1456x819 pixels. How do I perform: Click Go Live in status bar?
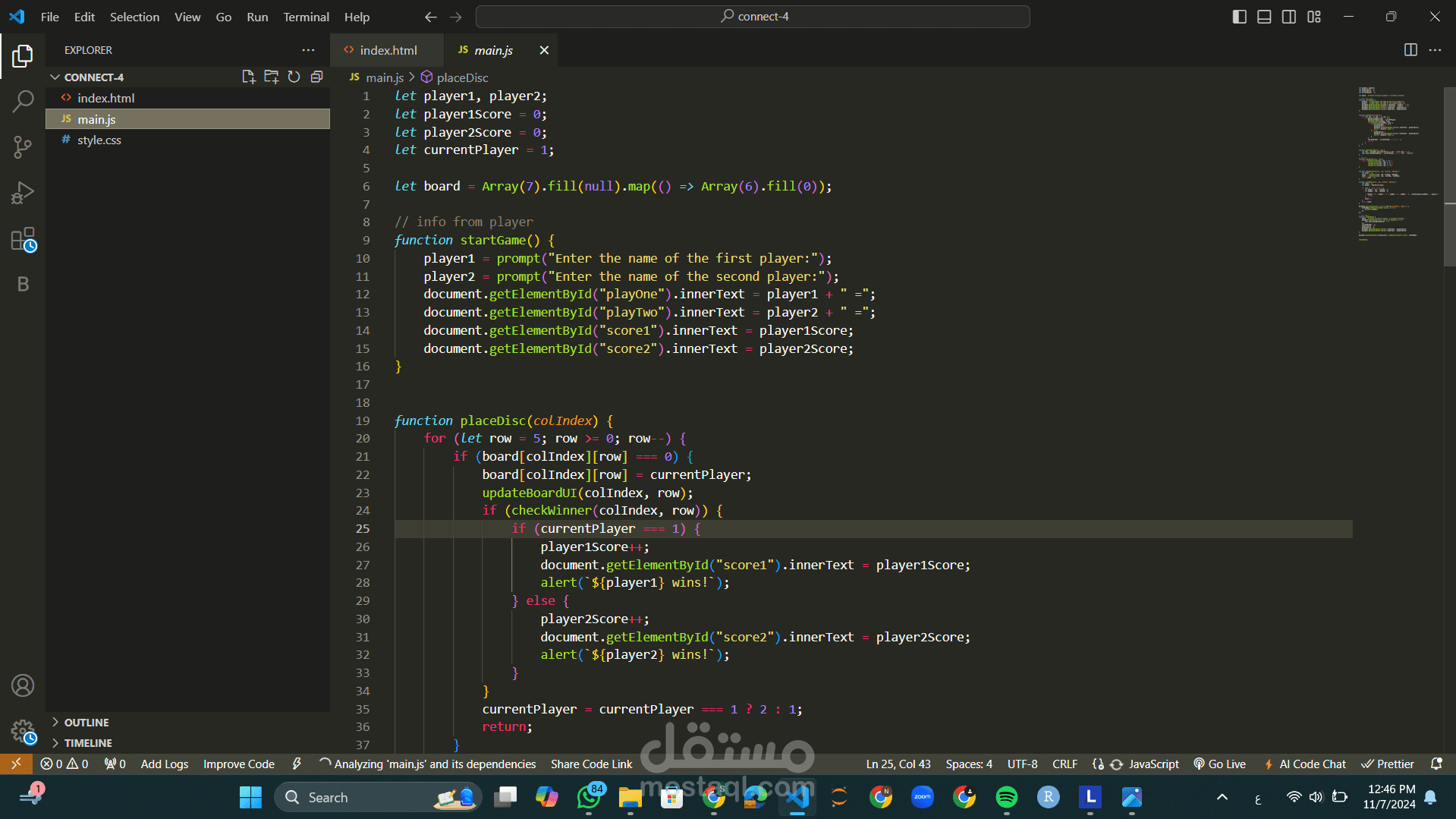[x=1220, y=764]
